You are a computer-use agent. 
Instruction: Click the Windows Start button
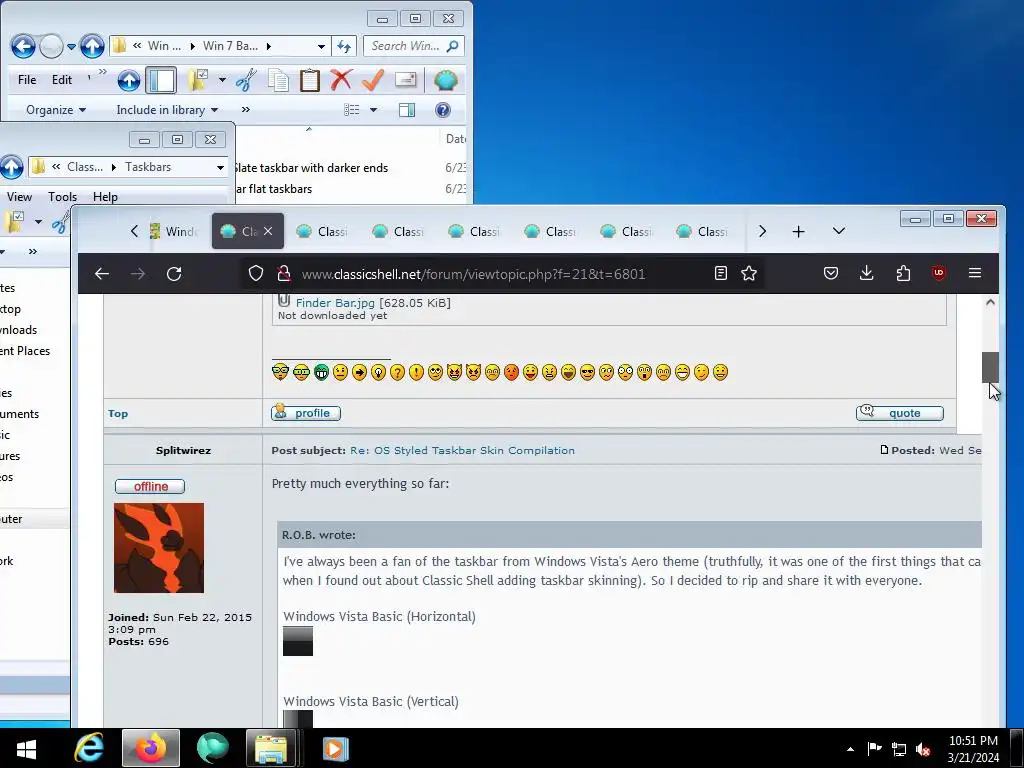point(26,748)
